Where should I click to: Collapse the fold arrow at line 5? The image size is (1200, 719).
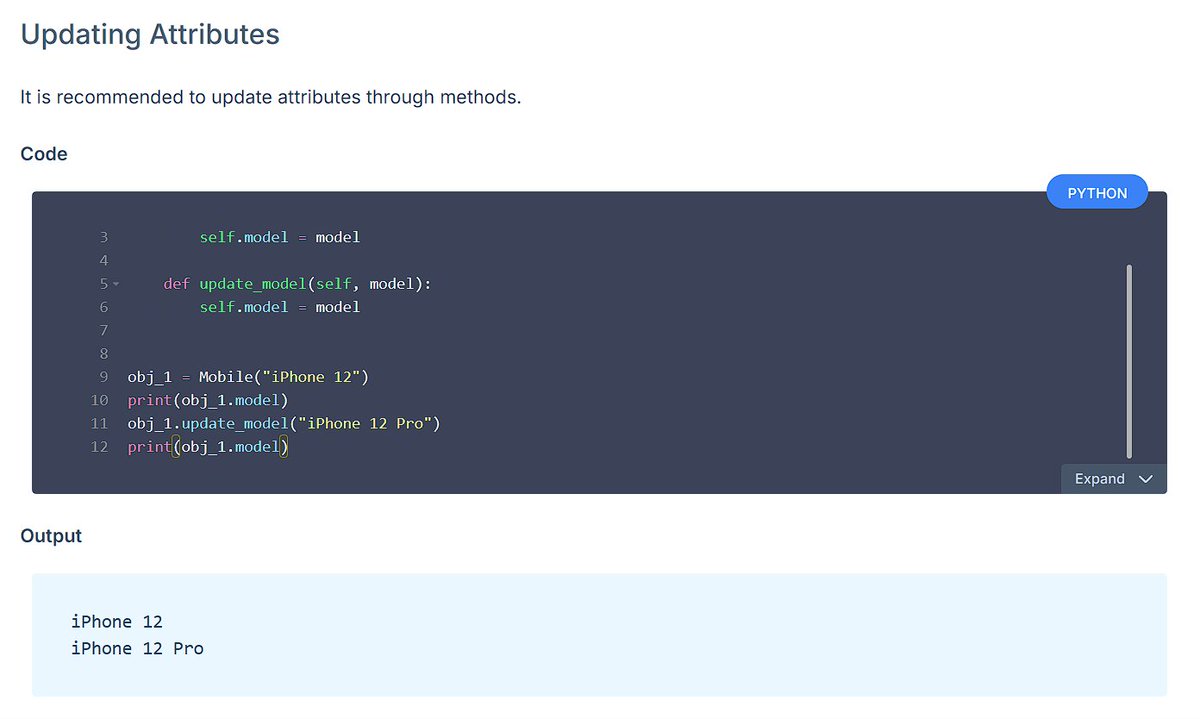point(115,284)
